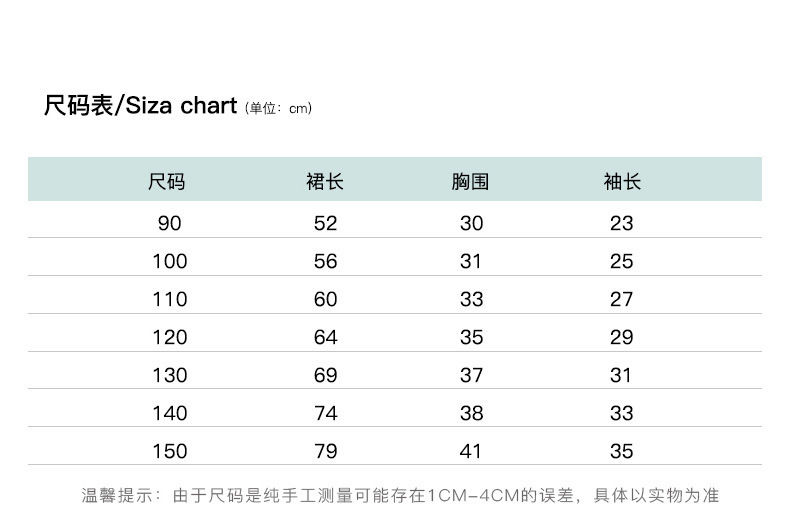The width and height of the screenshot is (790, 524).
Task: Click the unit label (单位: cm)
Action: click(x=279, y=109)
